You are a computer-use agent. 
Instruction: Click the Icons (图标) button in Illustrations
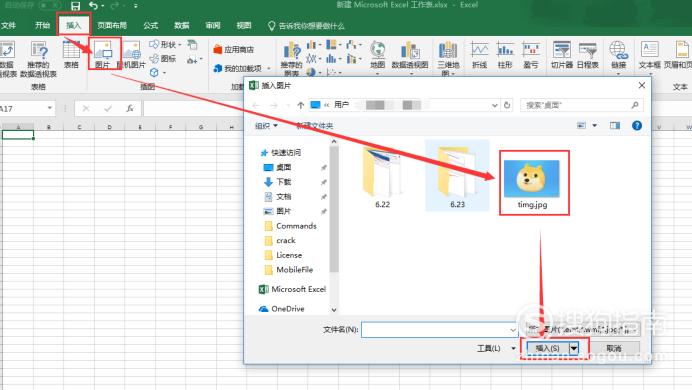(x=163, y=58)
